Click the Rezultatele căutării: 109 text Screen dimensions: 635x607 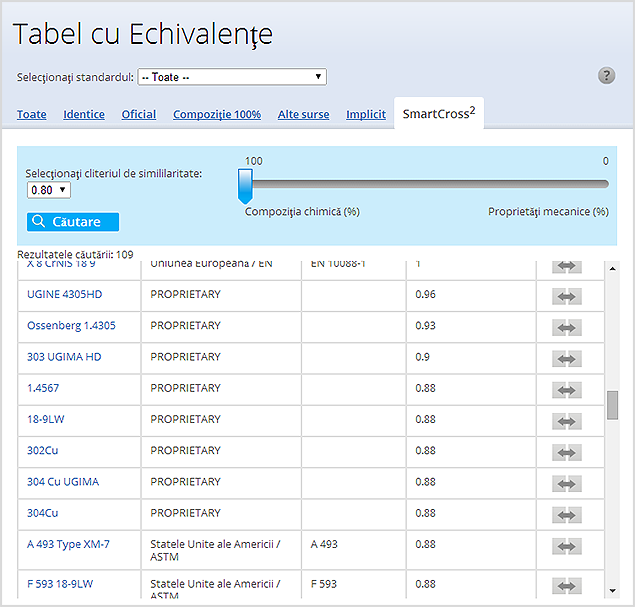coord(75,254)
